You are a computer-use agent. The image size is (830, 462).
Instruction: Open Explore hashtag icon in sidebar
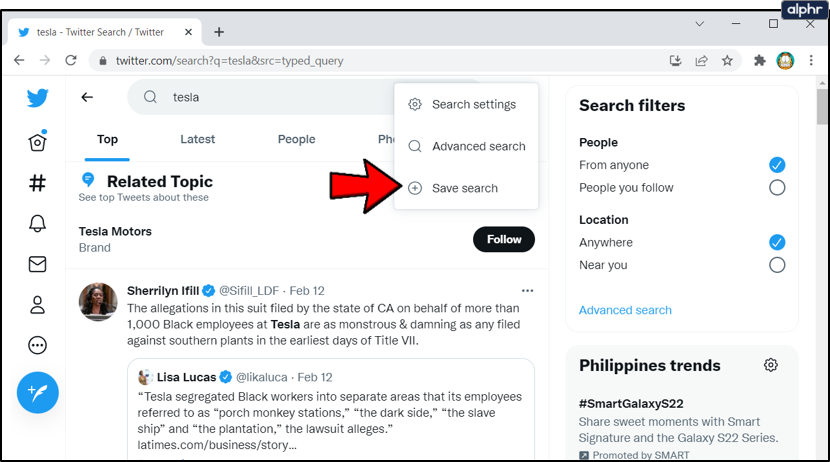click(x=38, y=183)
